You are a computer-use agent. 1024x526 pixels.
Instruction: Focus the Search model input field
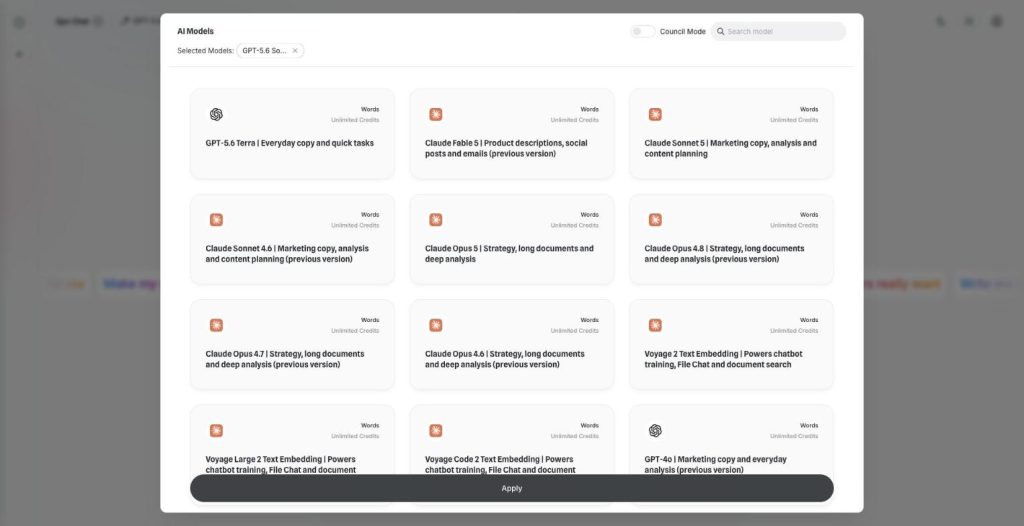778,31
